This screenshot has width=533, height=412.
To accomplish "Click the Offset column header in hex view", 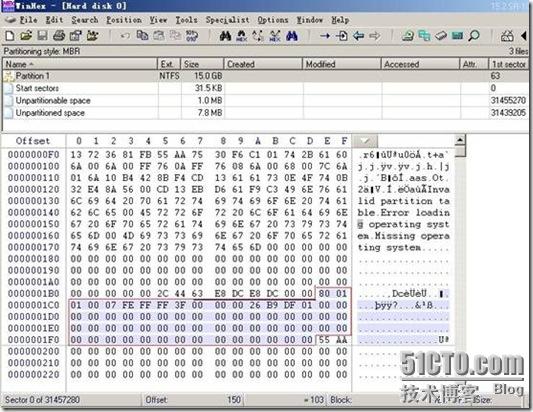I will (33, 141).
